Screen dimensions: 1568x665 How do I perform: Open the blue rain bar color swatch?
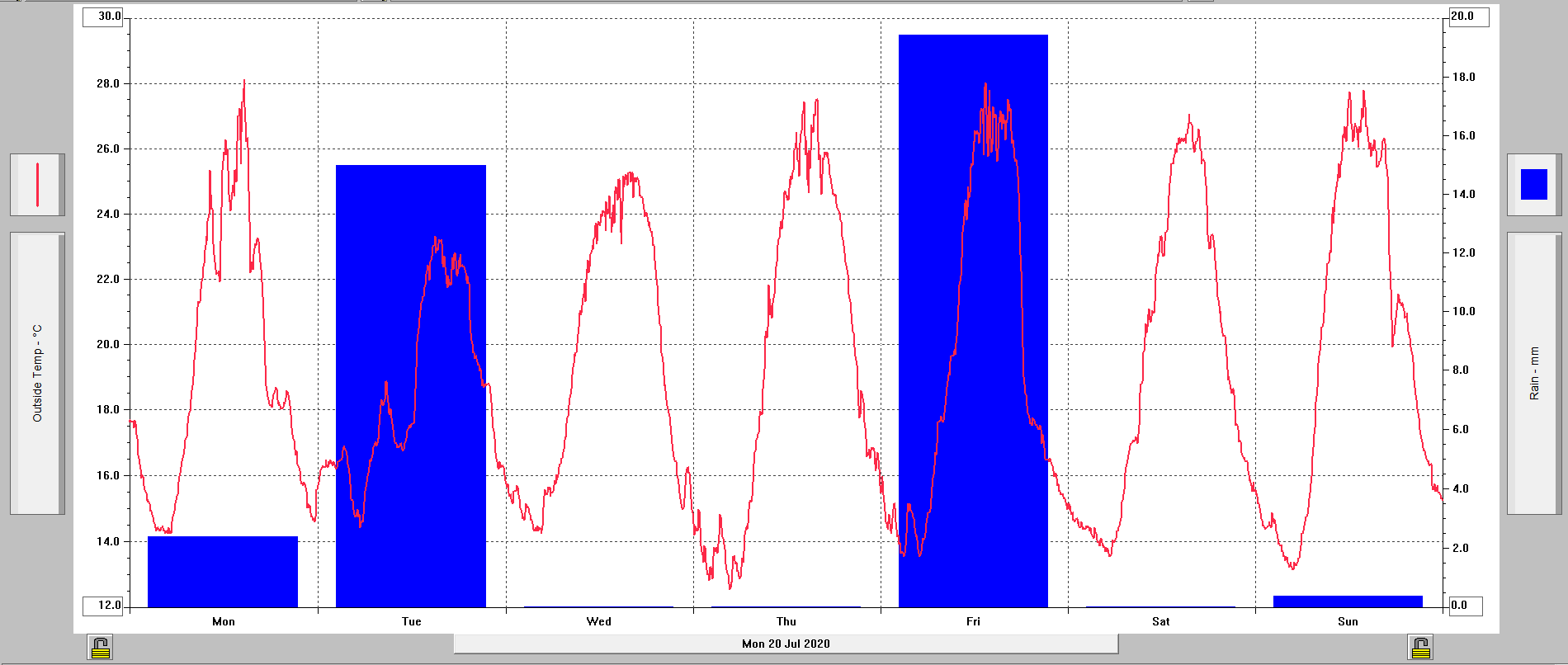1533,185
